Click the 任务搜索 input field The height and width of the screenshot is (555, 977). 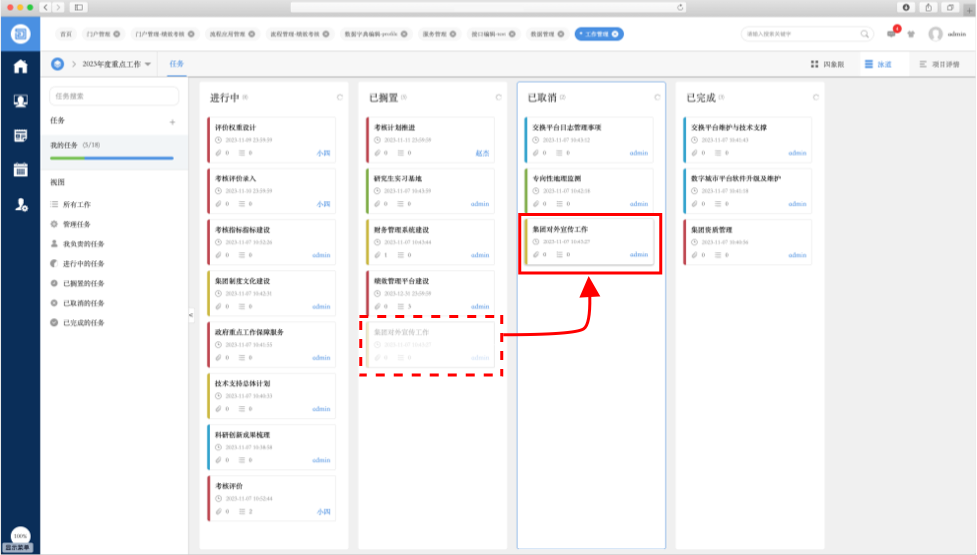pyautogui.click(x=114, y=96)
